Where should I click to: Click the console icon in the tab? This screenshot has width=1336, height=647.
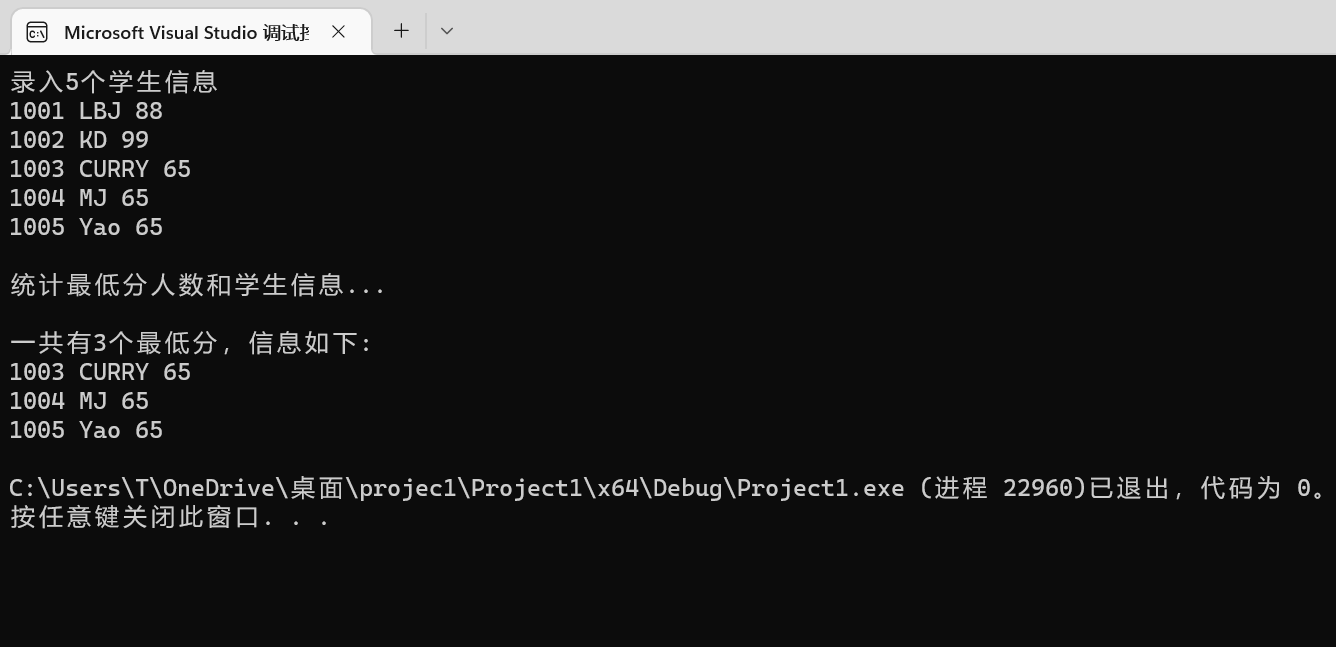(37, 32)
